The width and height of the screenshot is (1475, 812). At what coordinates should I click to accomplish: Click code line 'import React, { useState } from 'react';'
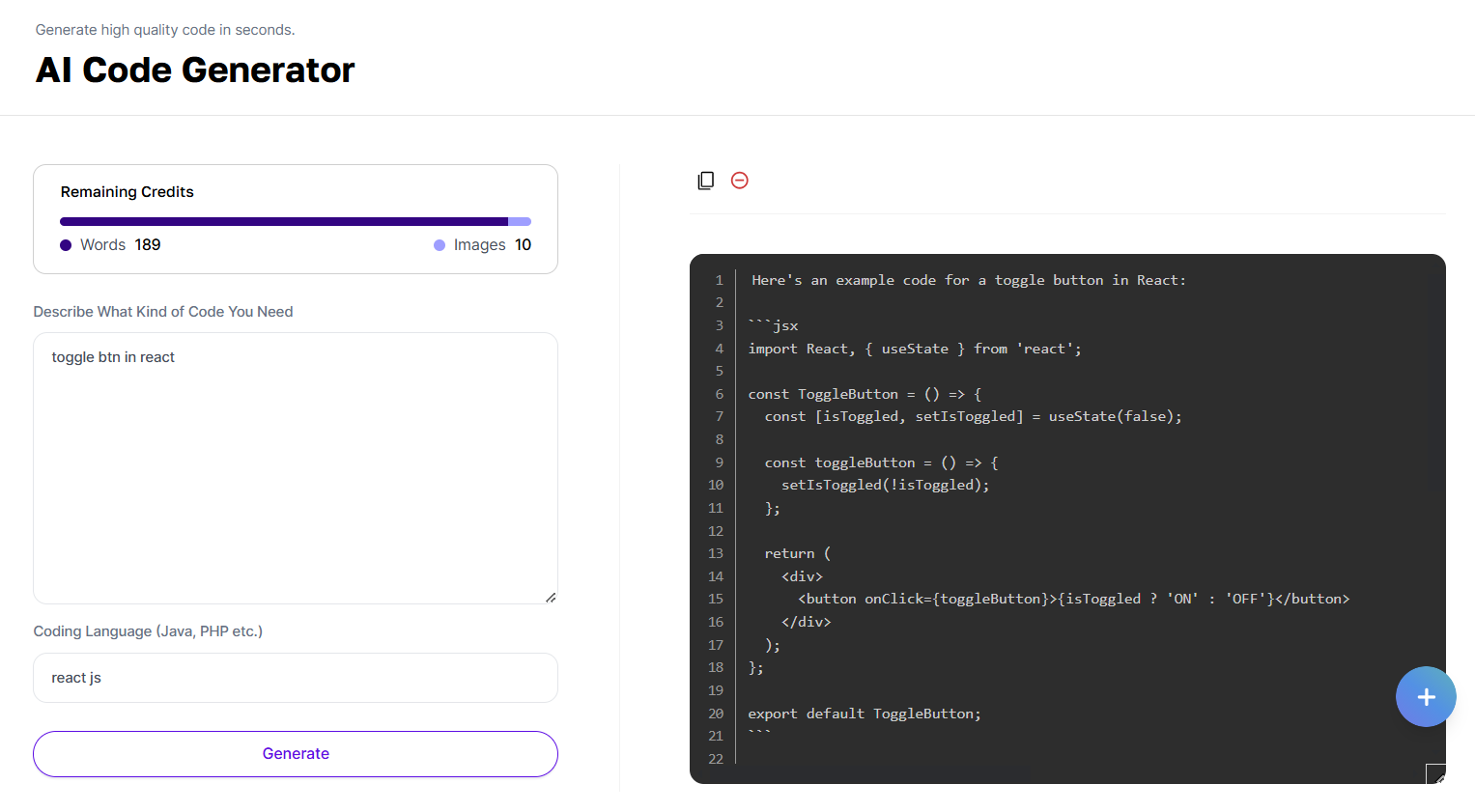click(915, 349)
